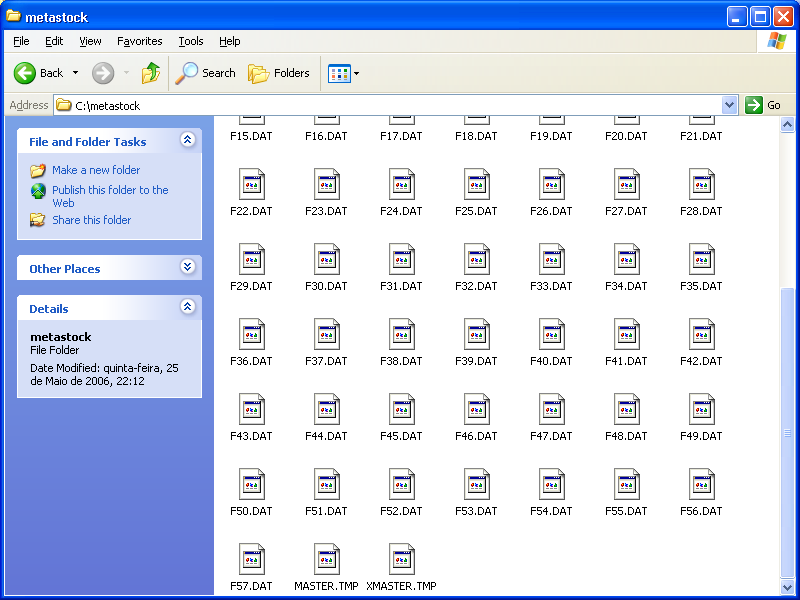This screenshot has width=800, height=600.
Task: Select the MASTER.TMP file icon
Action: pyautogui.click(x=326, y=560)
